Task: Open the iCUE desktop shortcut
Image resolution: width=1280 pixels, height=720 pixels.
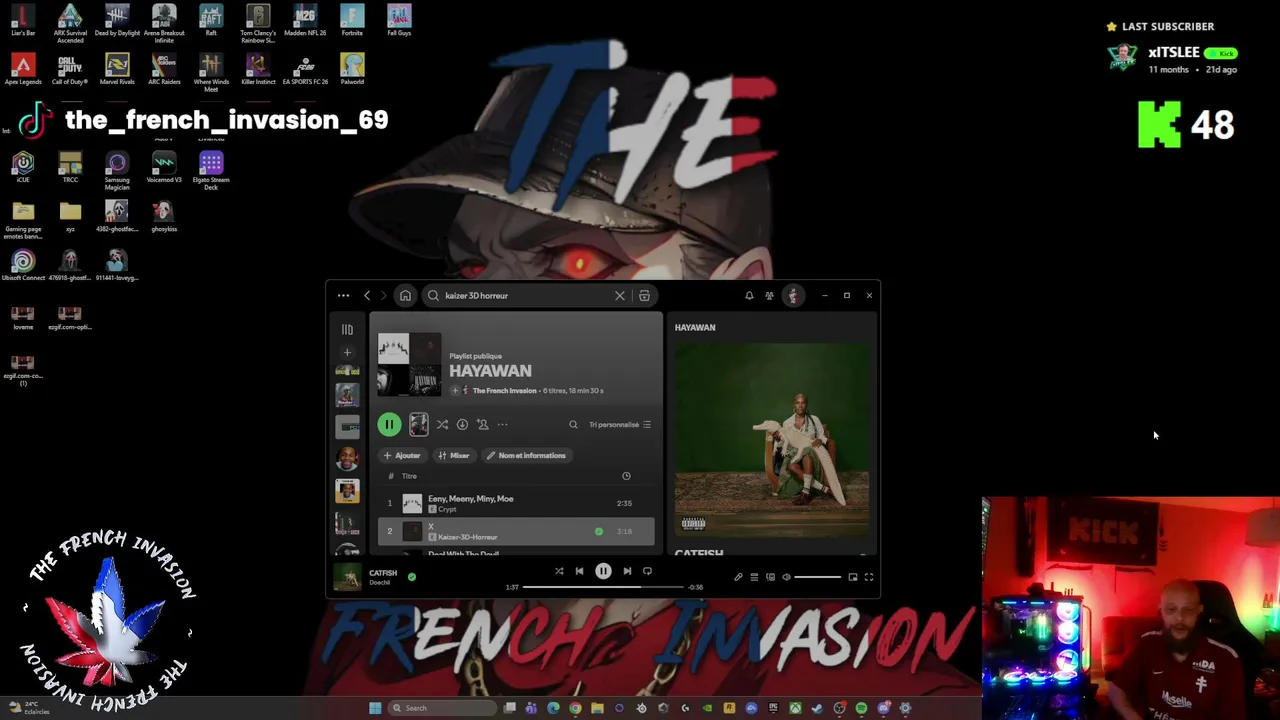Action: [23, 167]
